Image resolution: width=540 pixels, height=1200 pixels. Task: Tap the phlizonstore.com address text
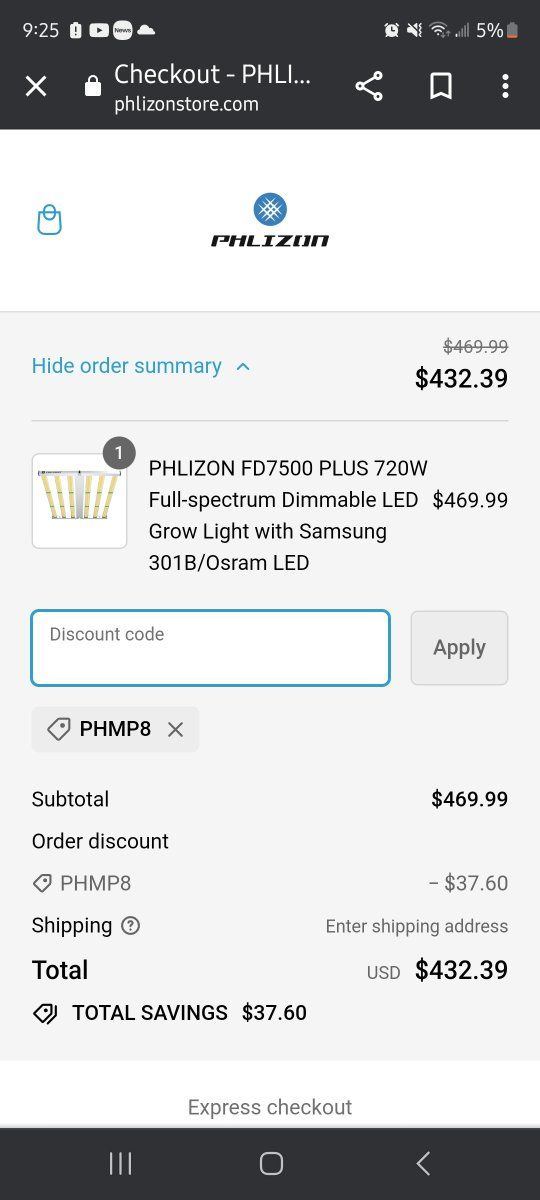point(186,104)
